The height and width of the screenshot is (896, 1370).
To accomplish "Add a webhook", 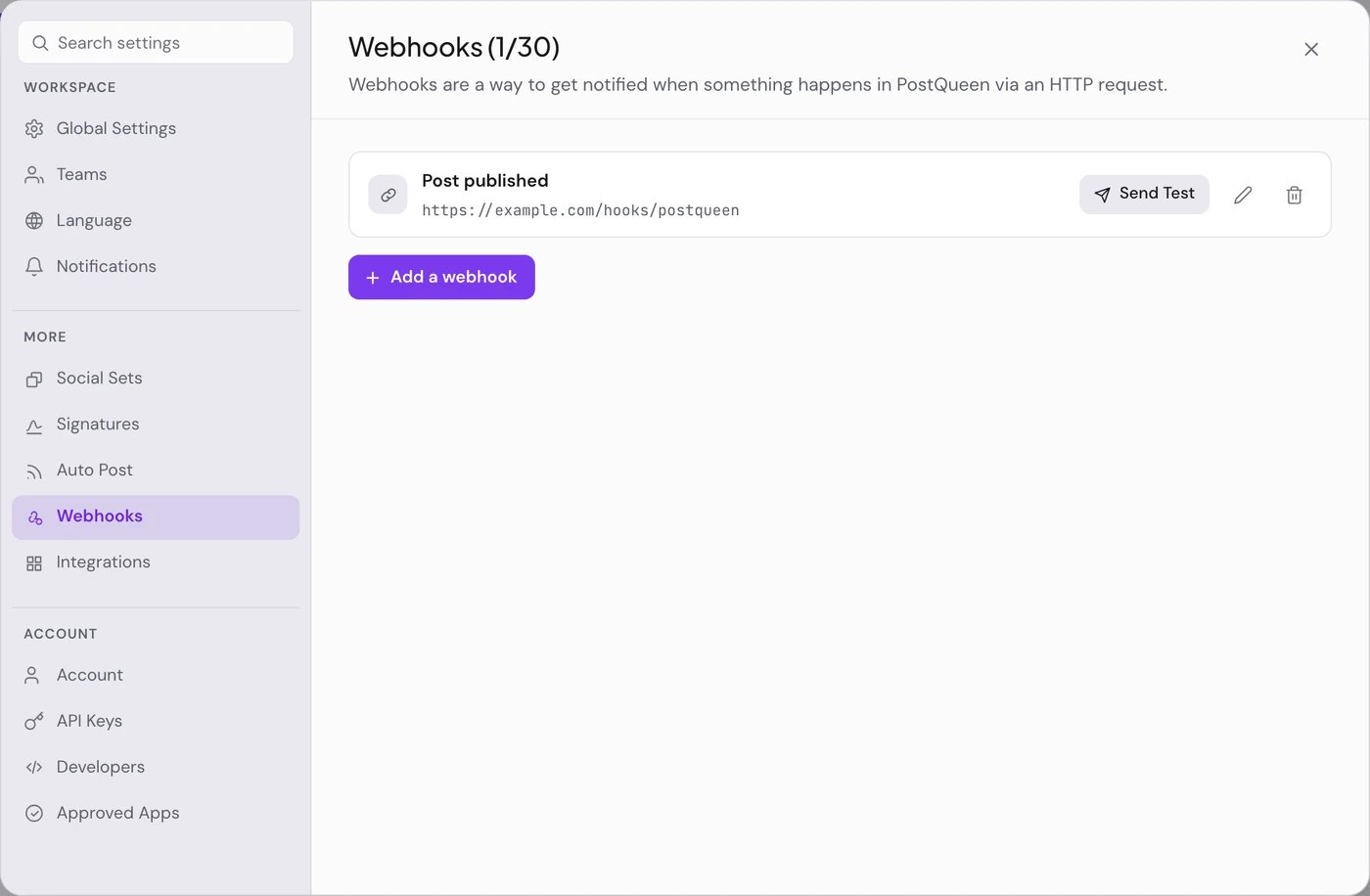I will [441, 277].
